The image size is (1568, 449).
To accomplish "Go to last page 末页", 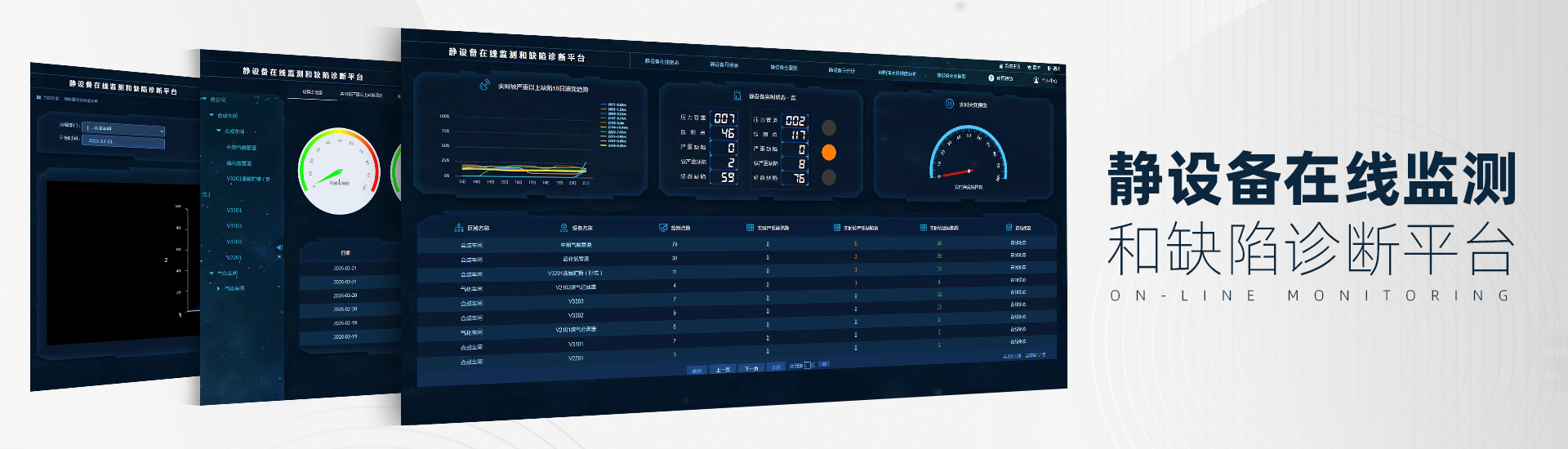I will (777, 367).
